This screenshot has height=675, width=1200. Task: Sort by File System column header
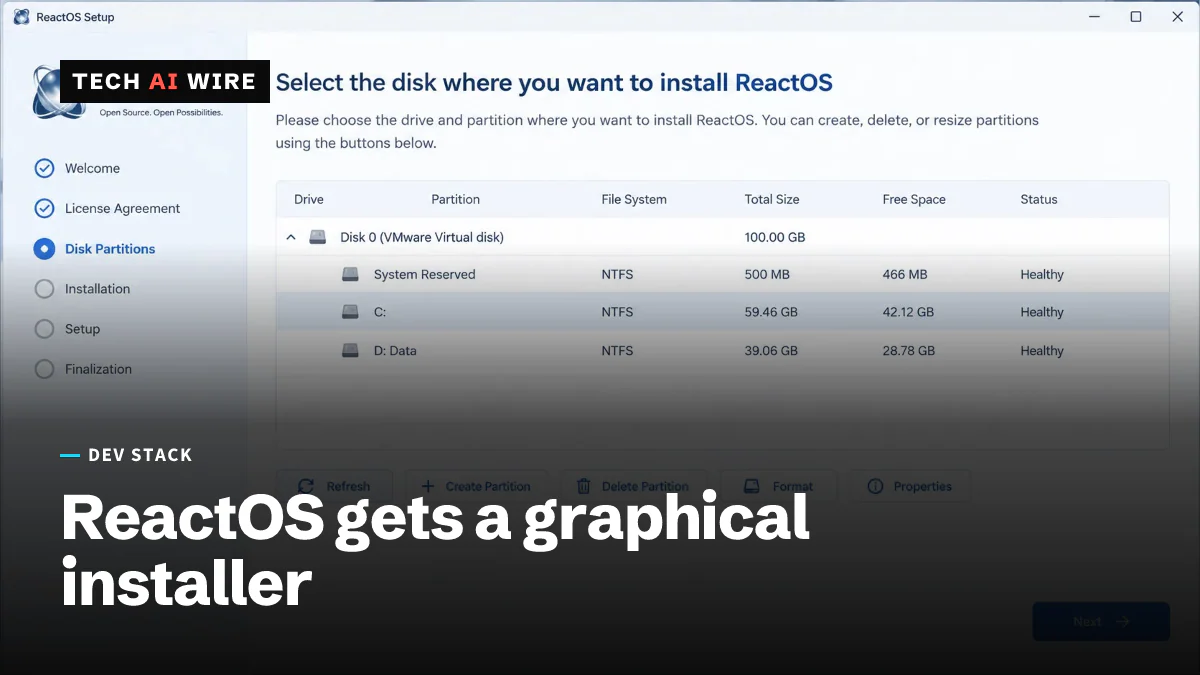coord(634,199)
